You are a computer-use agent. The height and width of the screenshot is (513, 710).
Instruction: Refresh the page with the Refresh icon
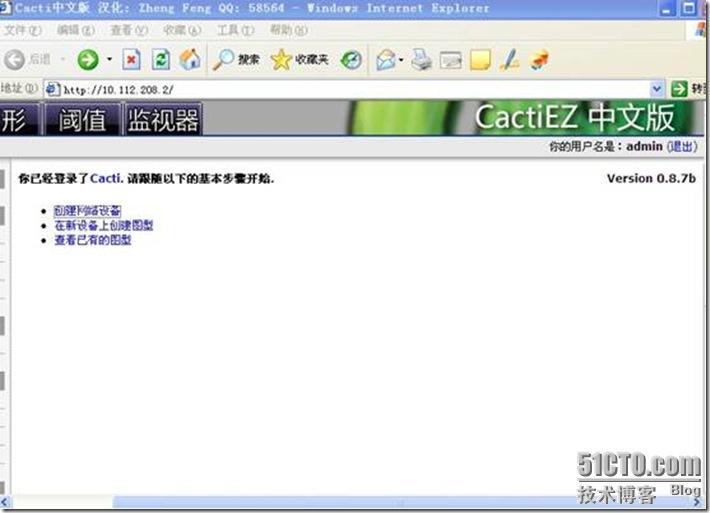coord(161,60)
